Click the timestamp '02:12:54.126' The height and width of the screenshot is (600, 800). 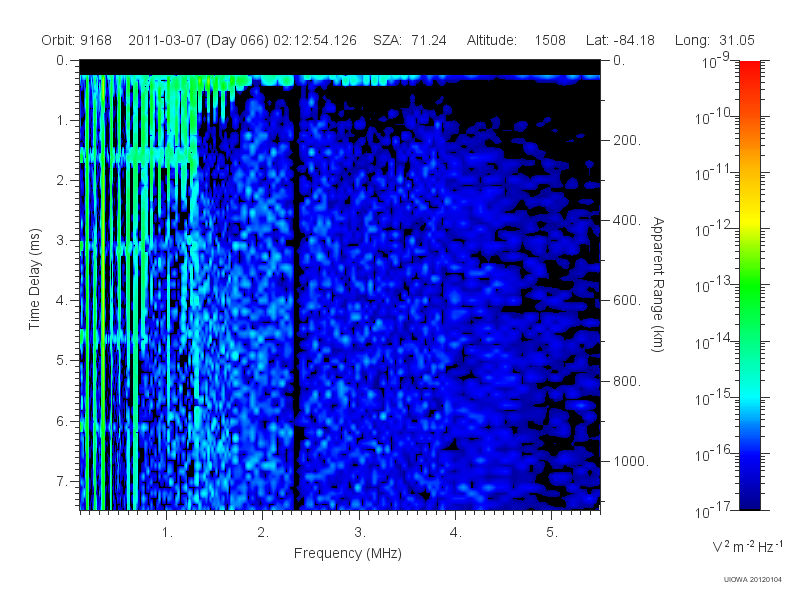pos(315,40)
